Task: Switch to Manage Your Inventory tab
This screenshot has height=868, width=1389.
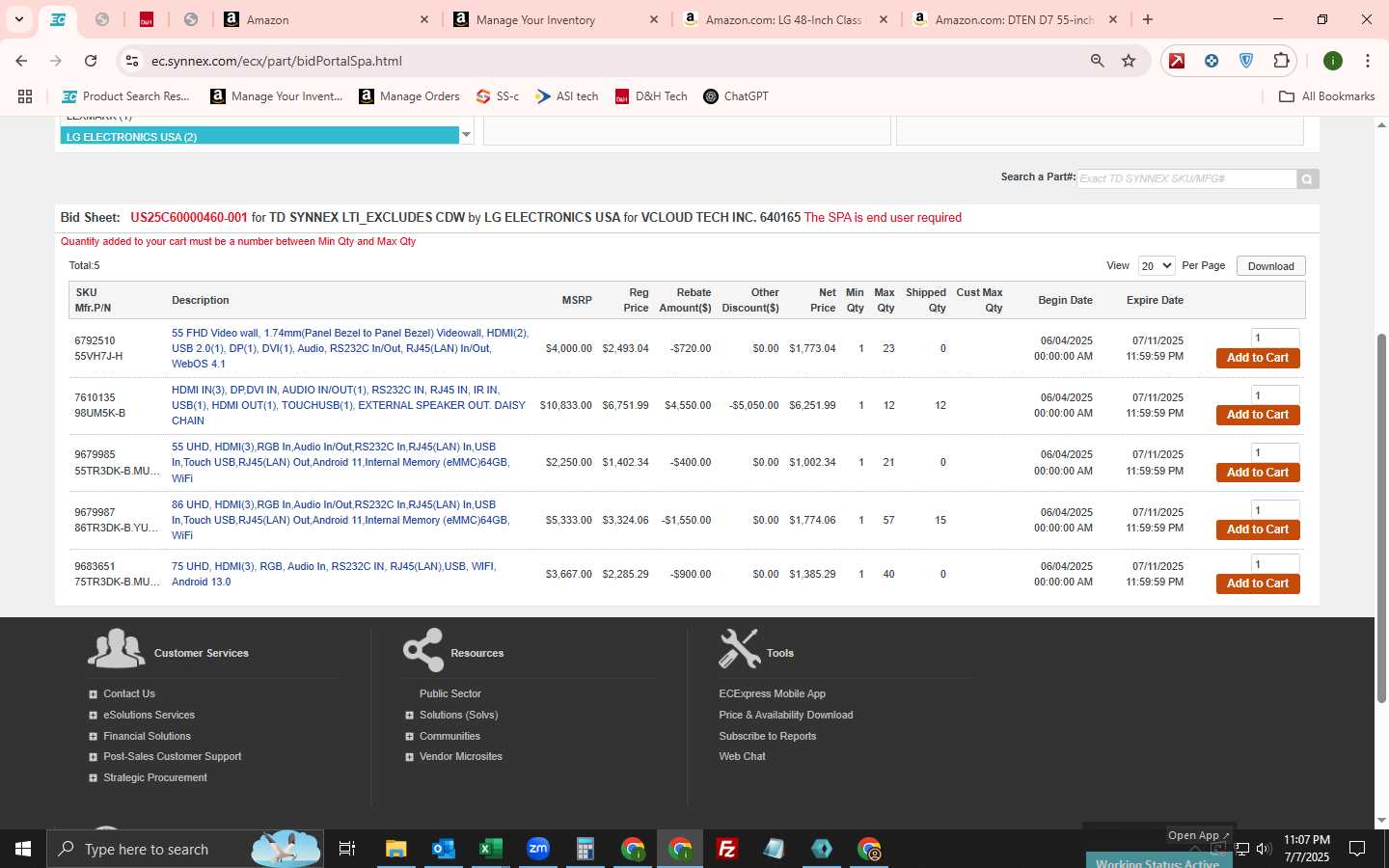Action: point(556,19)
